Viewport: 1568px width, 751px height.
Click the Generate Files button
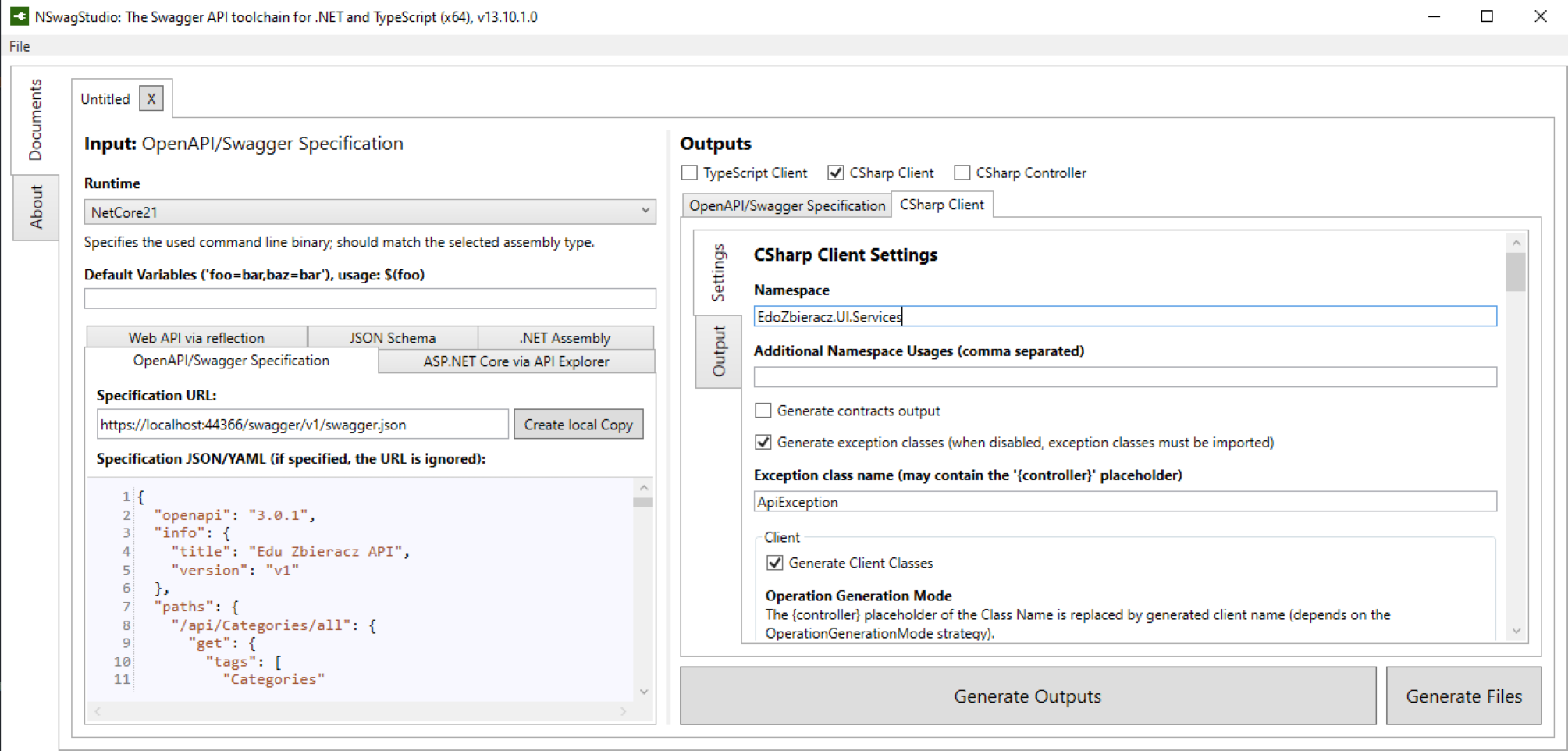(1464, 696)
